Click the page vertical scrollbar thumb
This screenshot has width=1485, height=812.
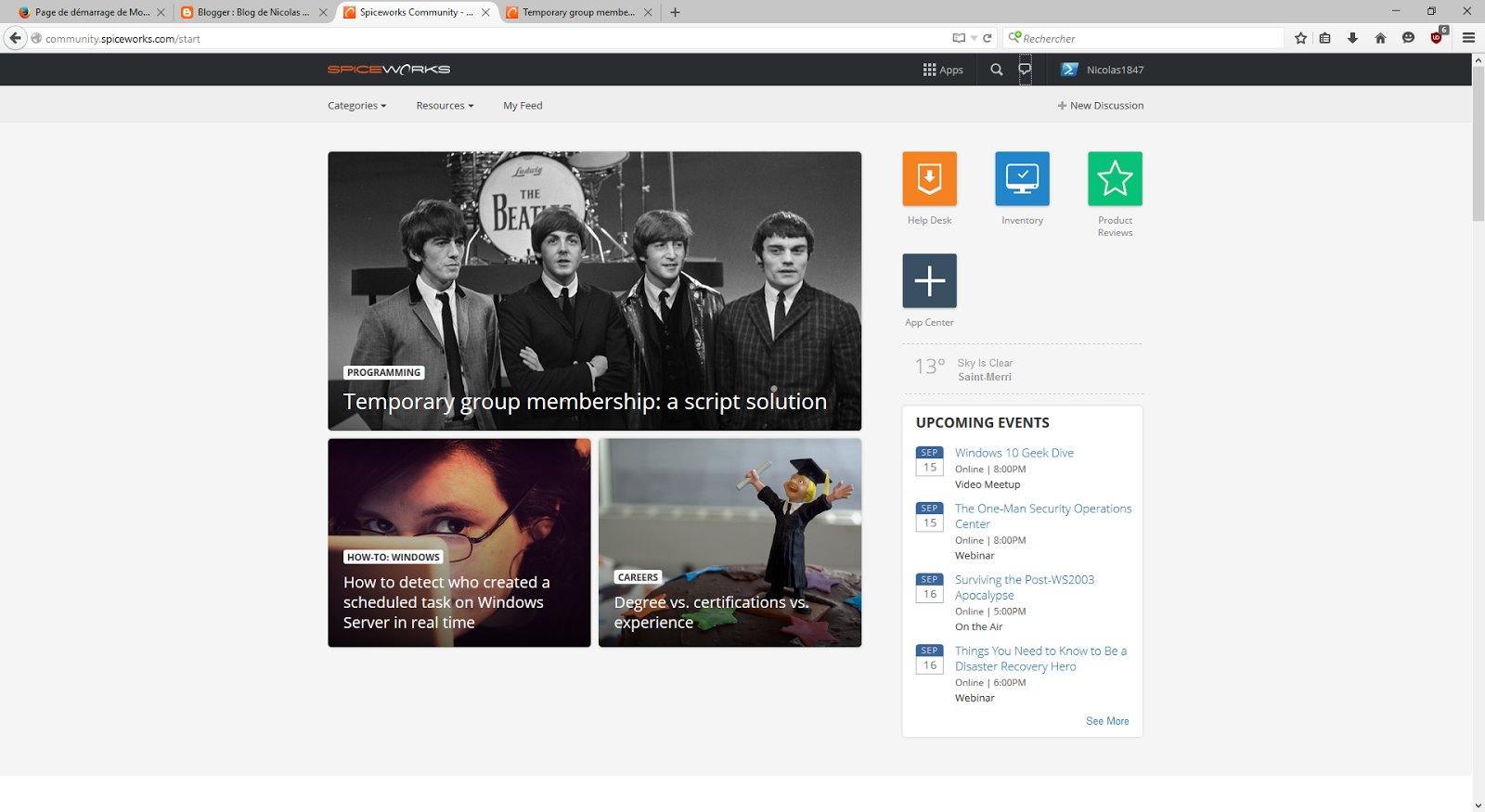(1478, 144)
